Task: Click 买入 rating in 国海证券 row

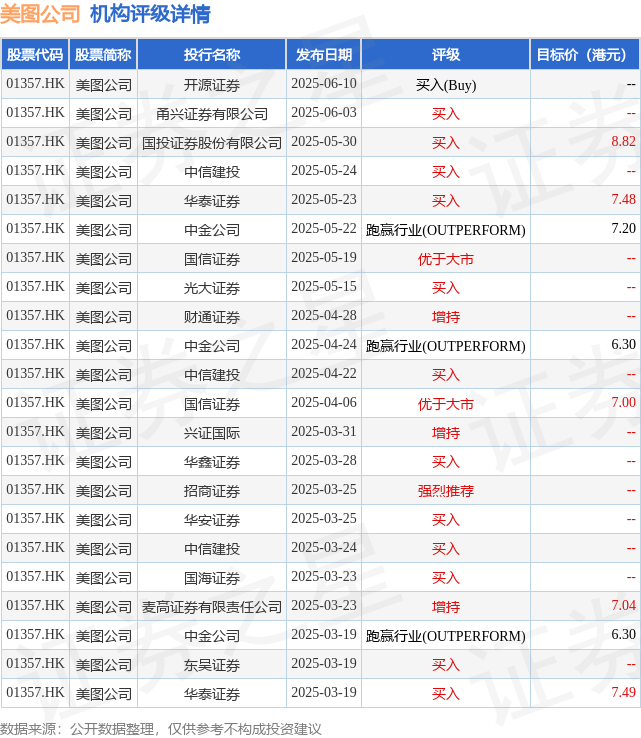Action: coord(446,578)
